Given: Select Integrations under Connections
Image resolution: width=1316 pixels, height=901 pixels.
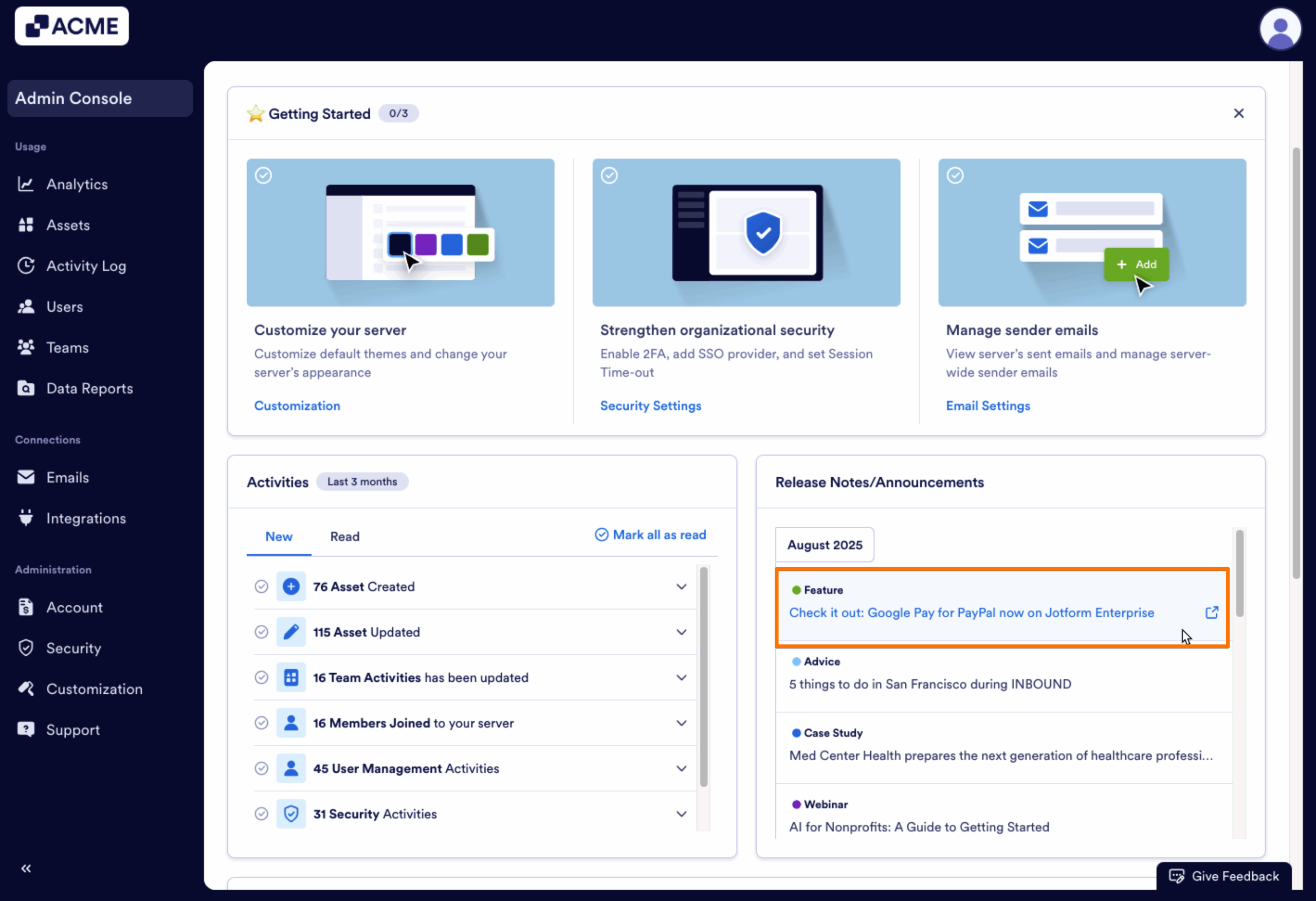Looking at the screenshot, I should [86, 518].
